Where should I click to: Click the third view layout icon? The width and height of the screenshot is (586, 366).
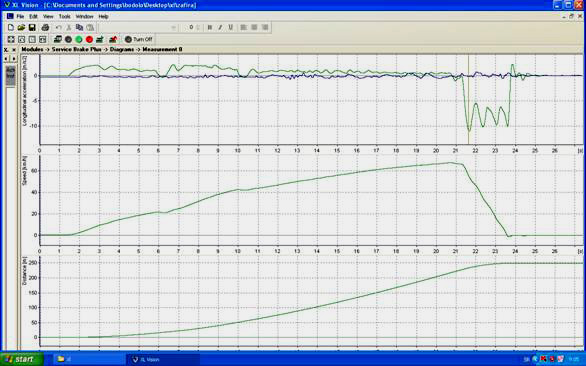coord(32,39)
